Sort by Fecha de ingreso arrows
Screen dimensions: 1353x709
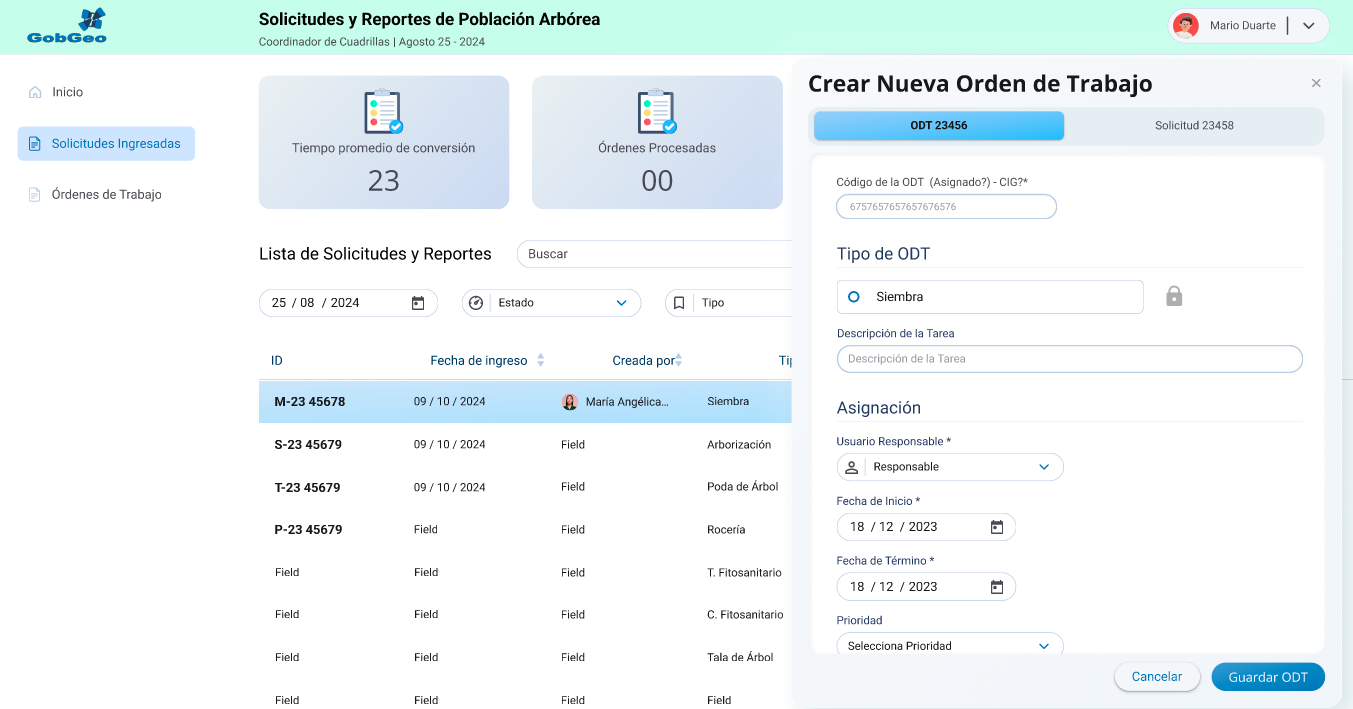(541, 360)
